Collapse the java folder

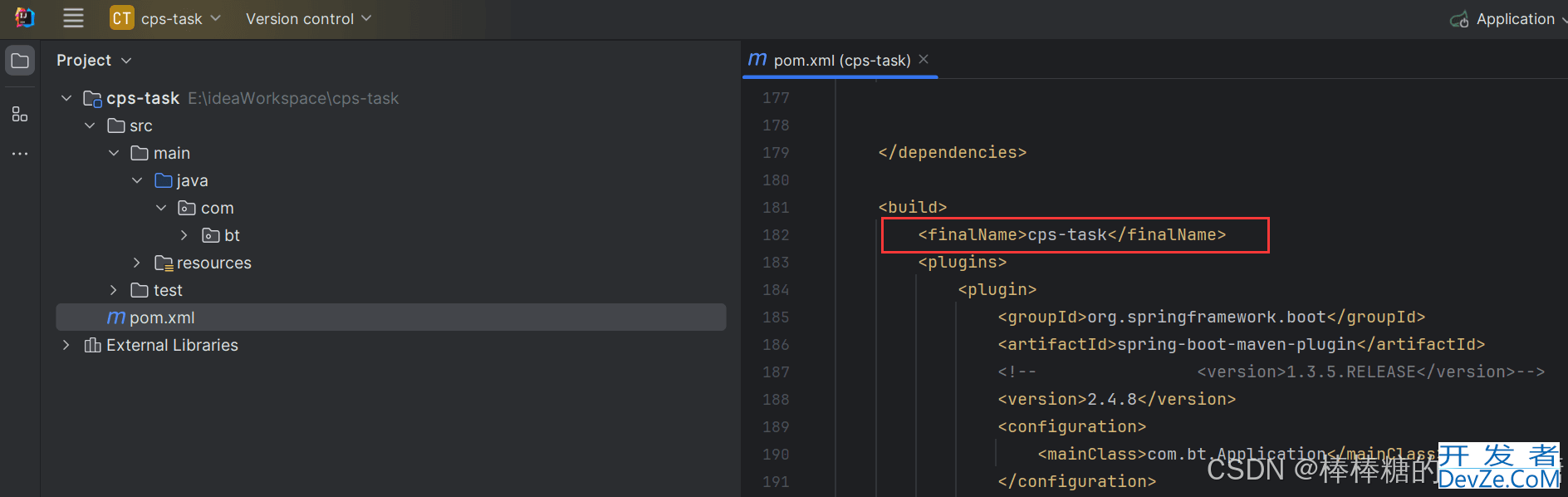click(x=137, y=180)
